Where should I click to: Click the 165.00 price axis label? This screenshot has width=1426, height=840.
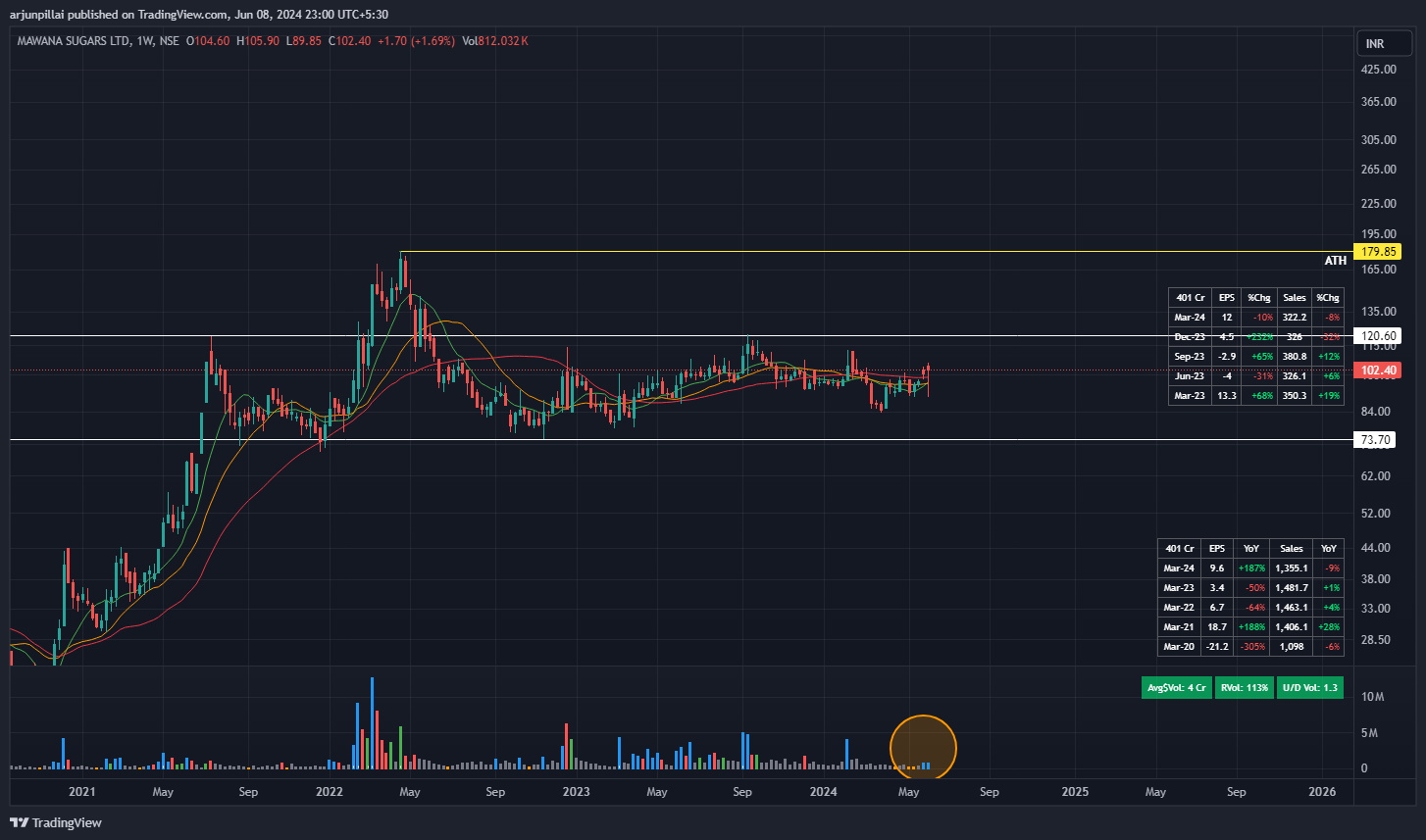[x=1378, y=269]
